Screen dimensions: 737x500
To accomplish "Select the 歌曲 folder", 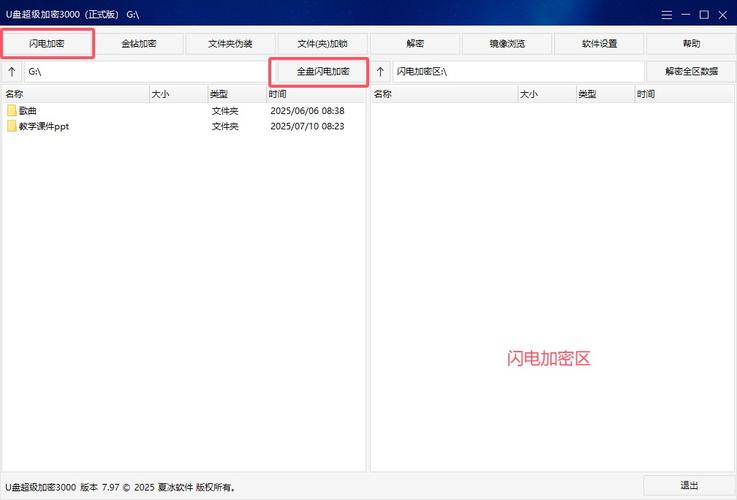I will click(x=183, y=111).
